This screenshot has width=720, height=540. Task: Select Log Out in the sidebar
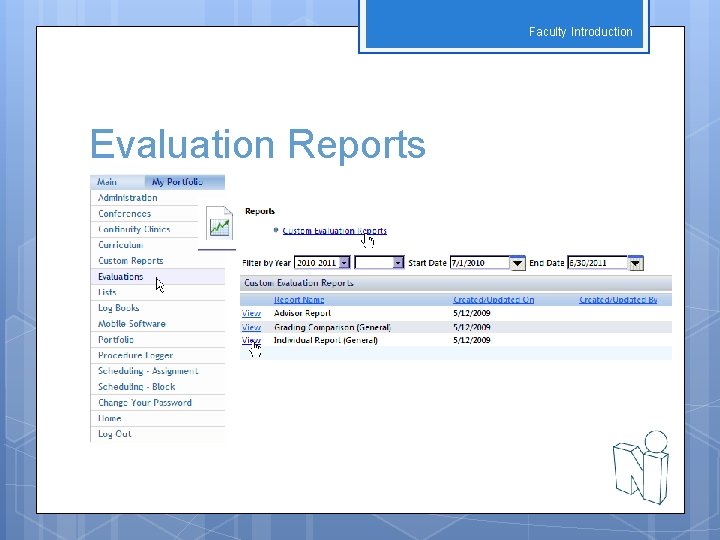click(115, 434)
